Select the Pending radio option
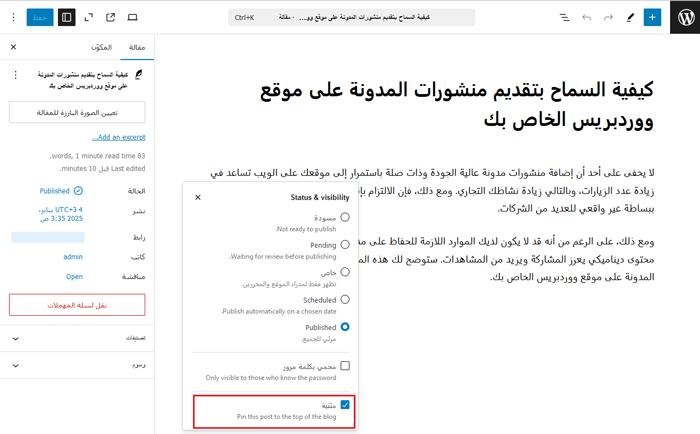This screenshot has height=434, width=700. (x=345, y=245)
